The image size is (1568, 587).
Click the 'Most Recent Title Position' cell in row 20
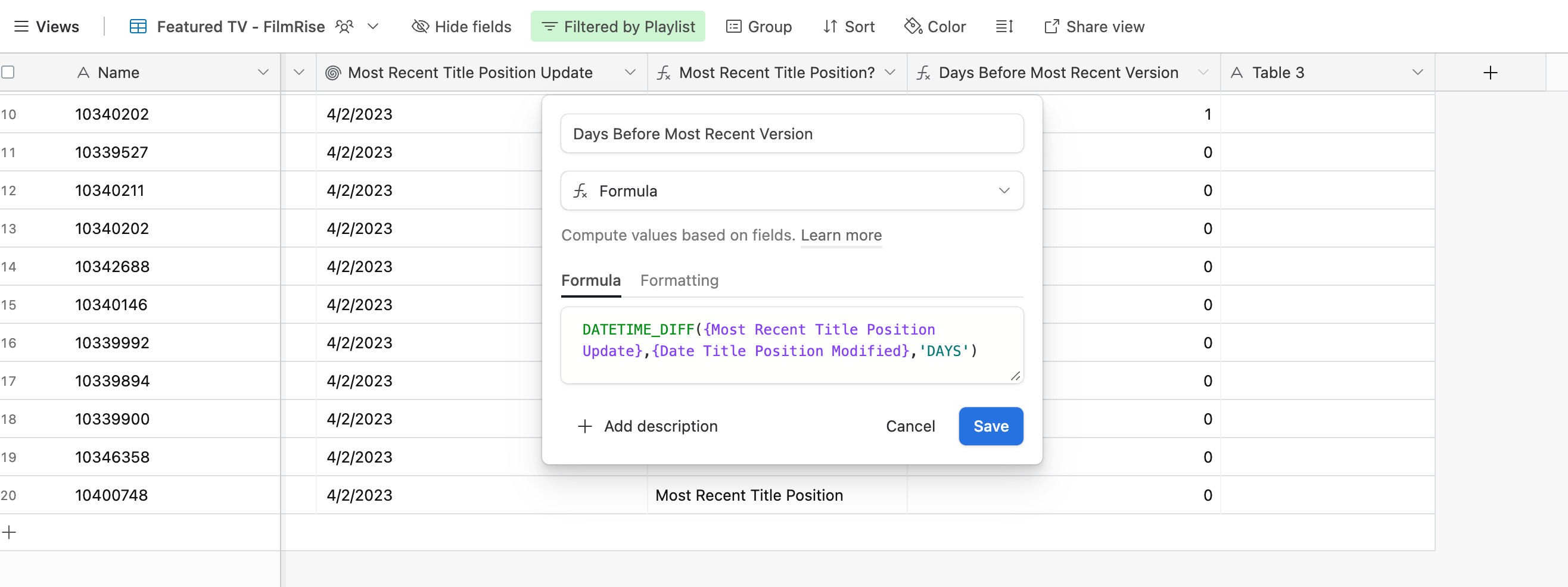(x=777, y=495)
